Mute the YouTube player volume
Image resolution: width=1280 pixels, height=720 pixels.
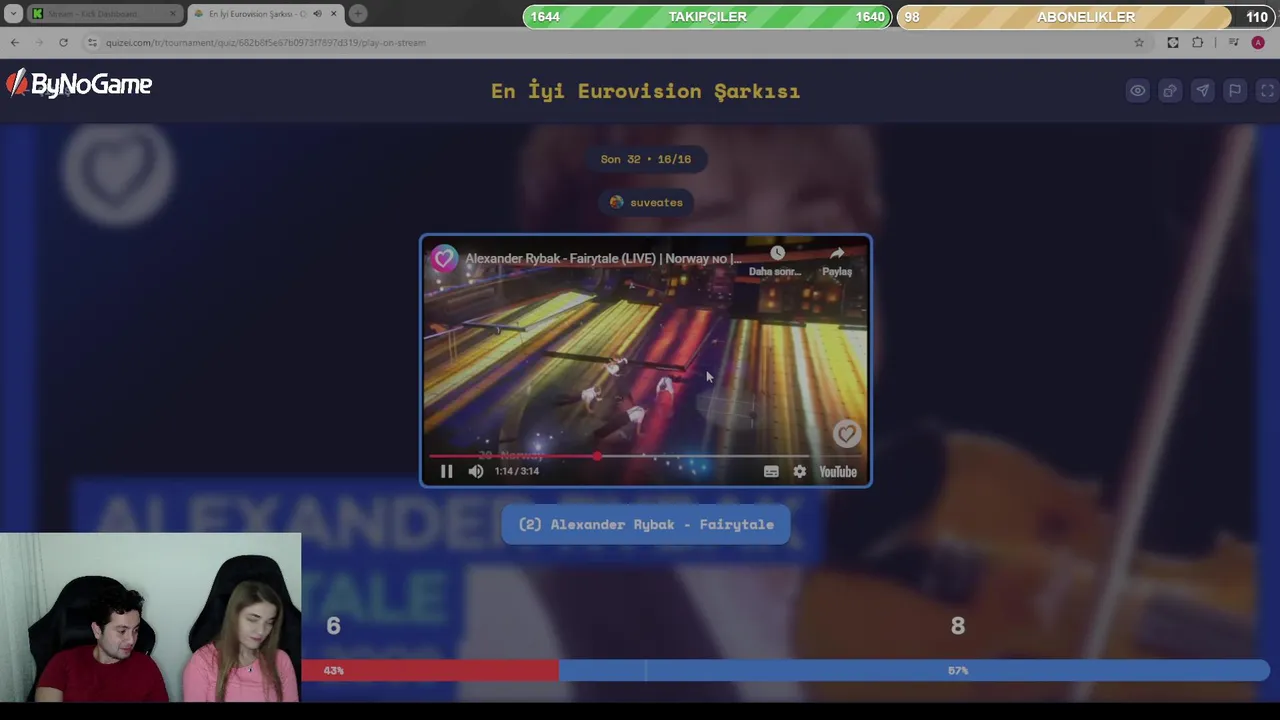pyautogui.click(x=476, y=471)
